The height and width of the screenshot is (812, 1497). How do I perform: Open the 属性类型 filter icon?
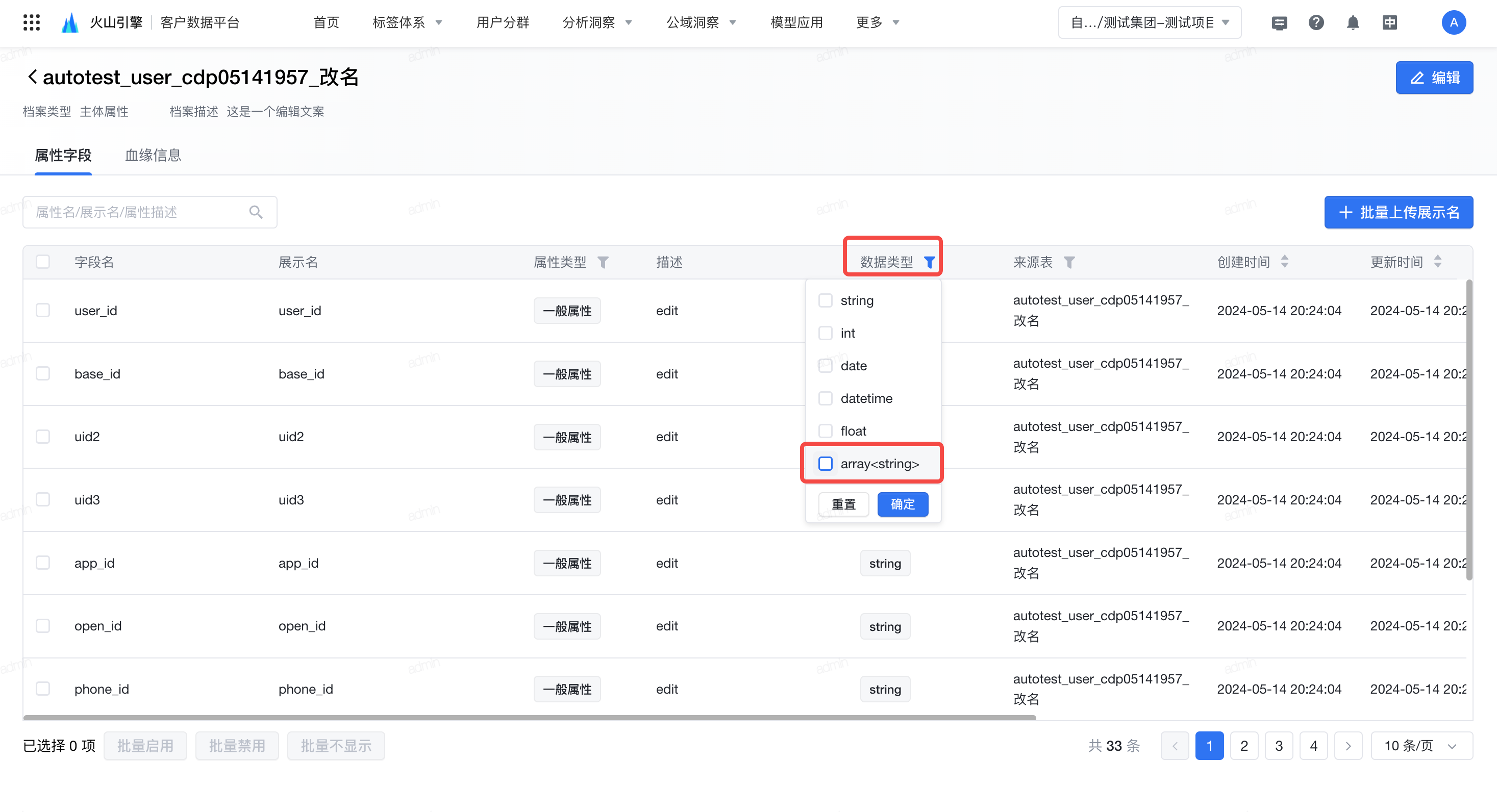point(603,262)
